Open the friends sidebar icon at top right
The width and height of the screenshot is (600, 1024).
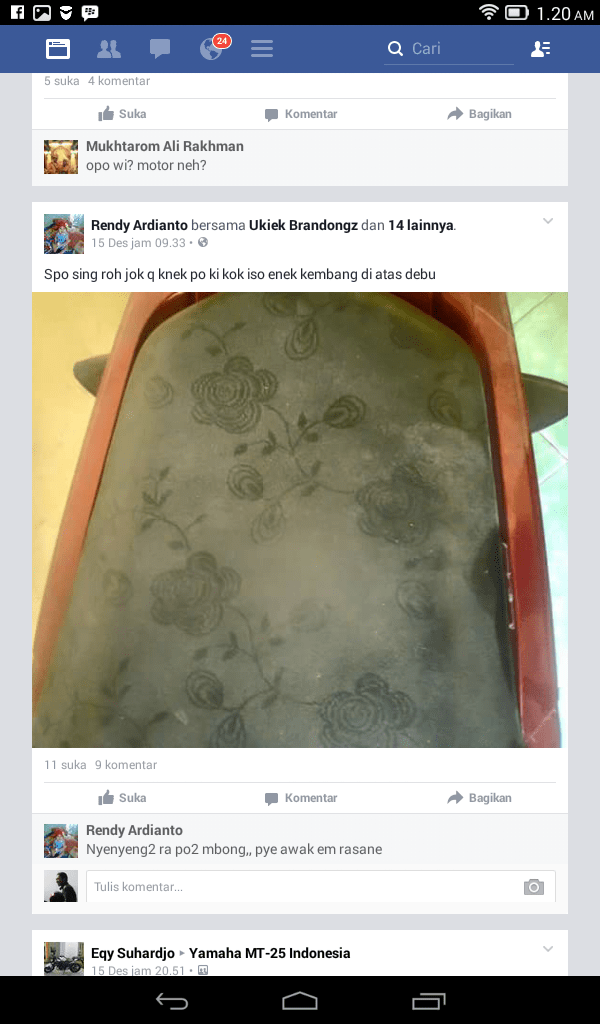(541, 49)
